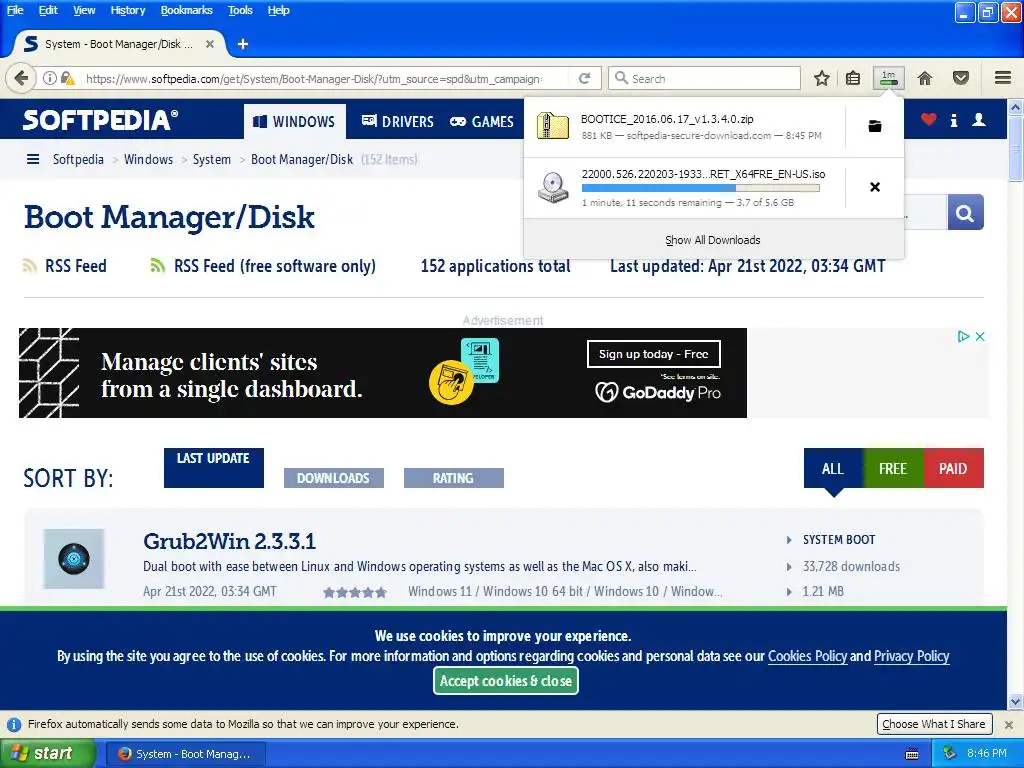Click the Softpedia blue search magnifier button
Image resolution: width=1024 pixels, height=768 pixels.
click(965, 212)
